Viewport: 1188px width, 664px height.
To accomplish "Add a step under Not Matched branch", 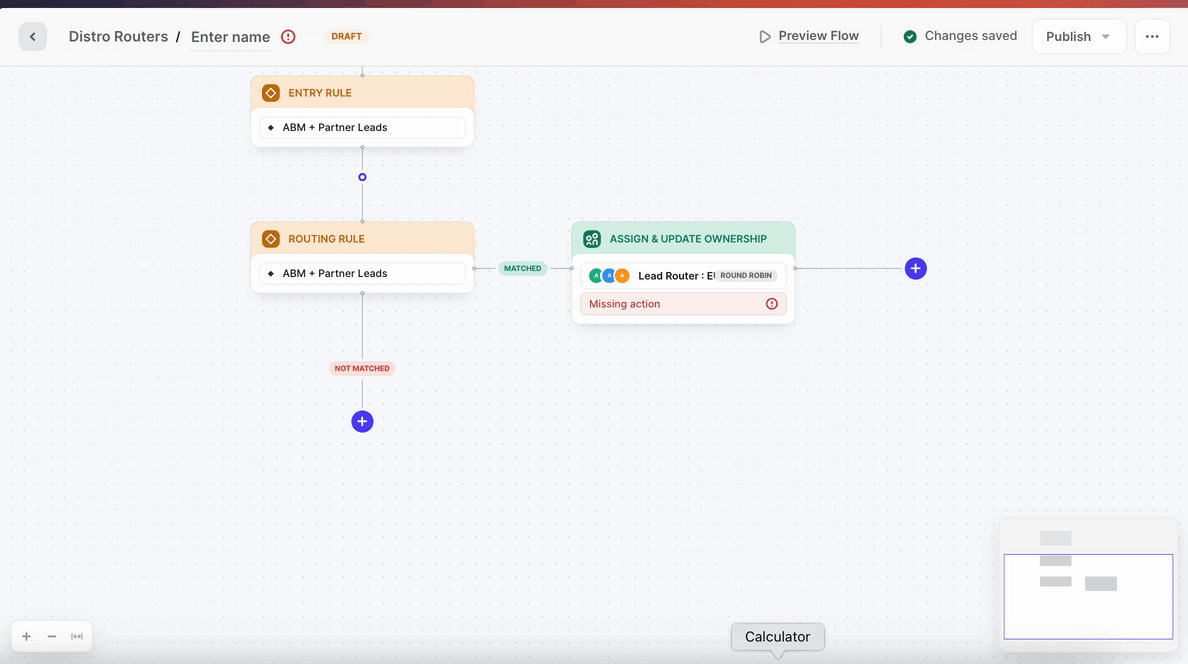I will (362, 422).
